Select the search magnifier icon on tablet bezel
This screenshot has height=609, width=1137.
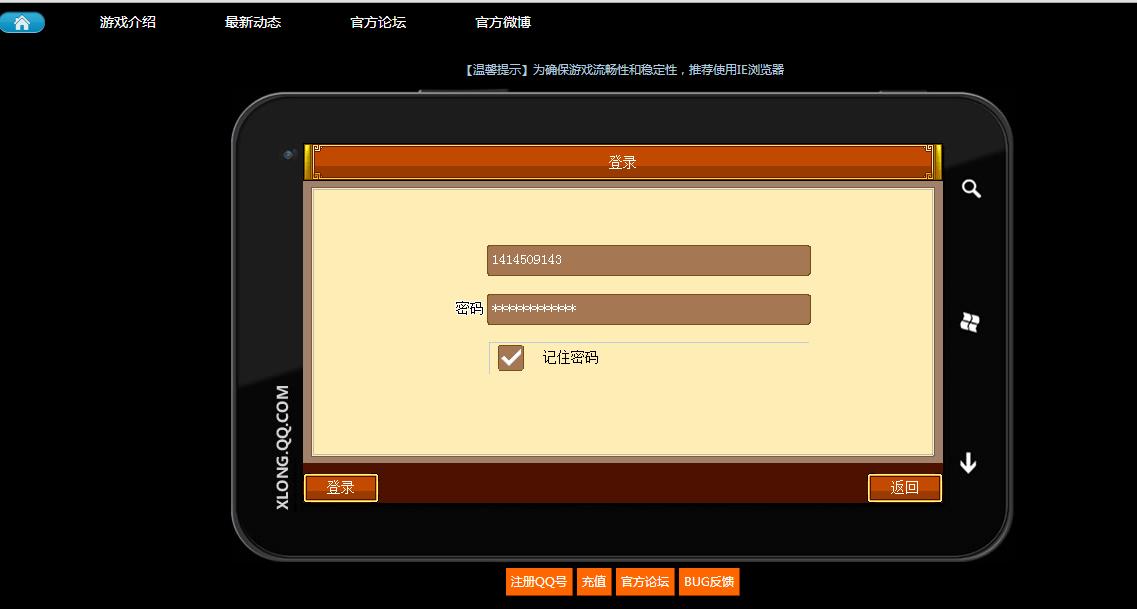click(970, 187)
